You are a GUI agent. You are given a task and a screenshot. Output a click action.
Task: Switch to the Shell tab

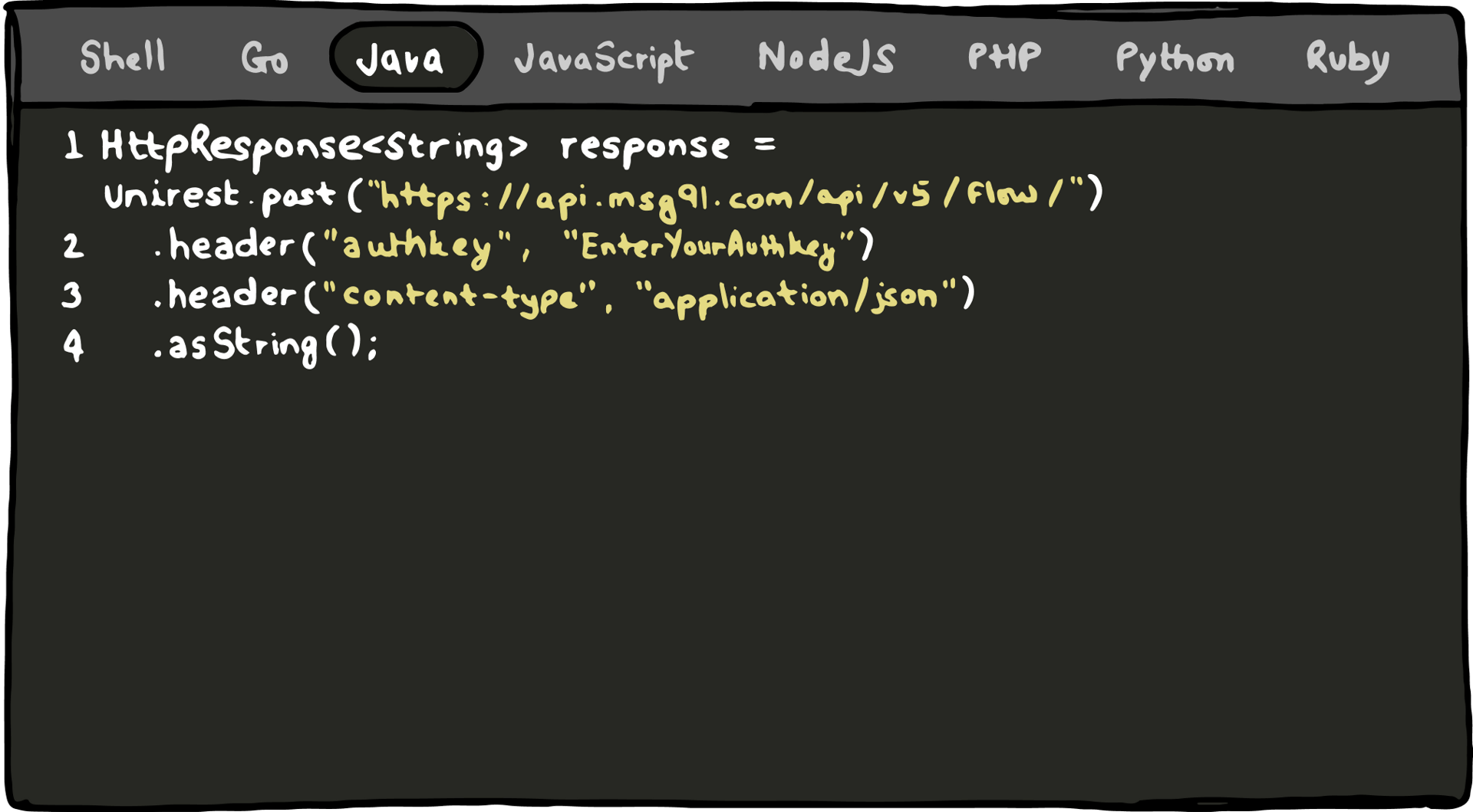click(x=123, y=58)
